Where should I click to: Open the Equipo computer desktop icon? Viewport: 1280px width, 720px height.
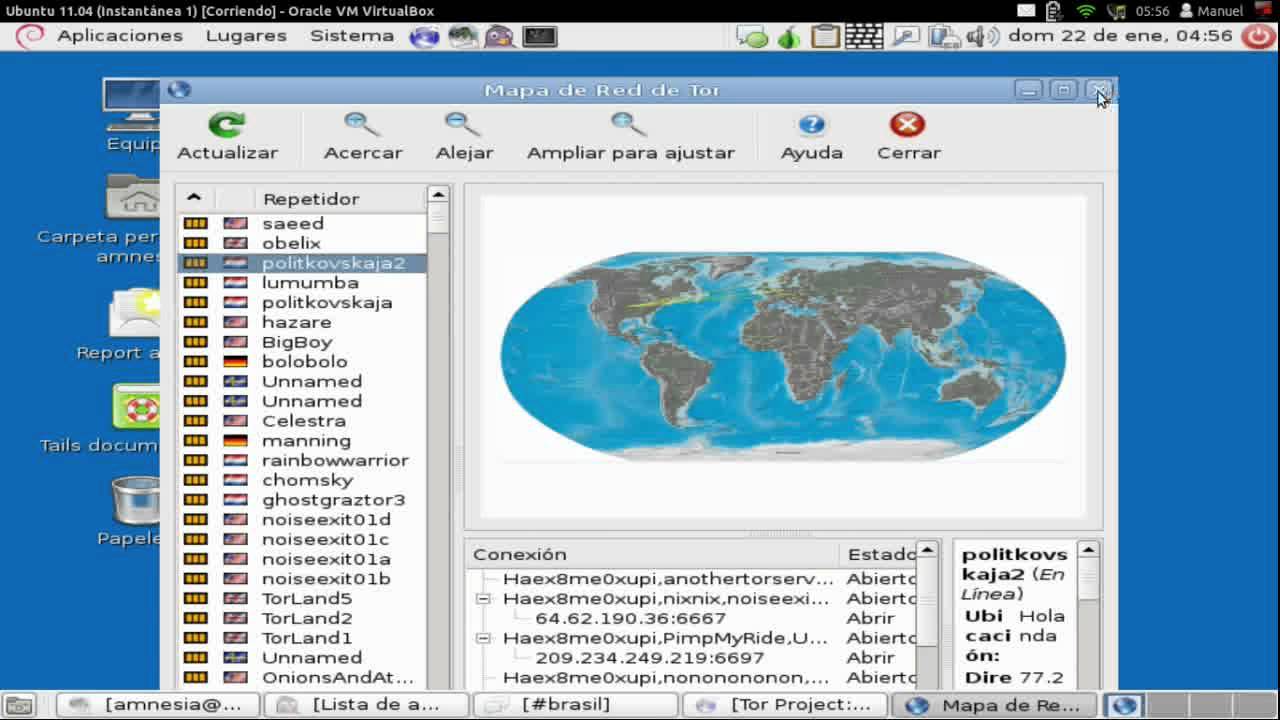(x=133, y=105)
